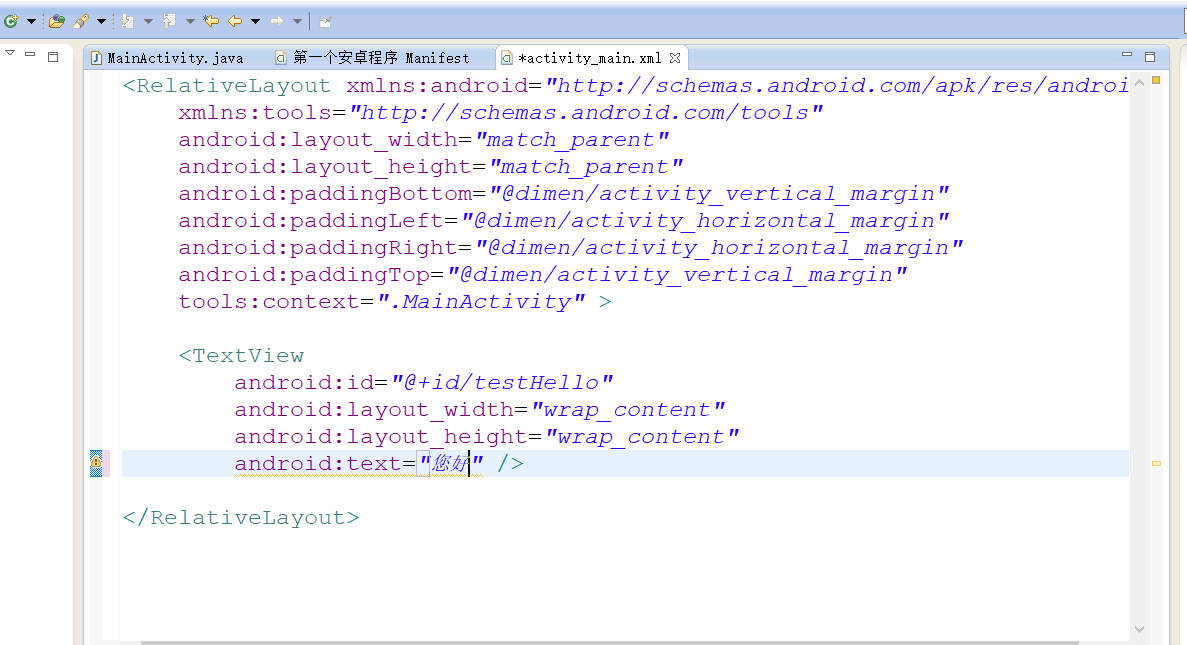Screen dimensions: 1187x645
Task: Click the yellow overview ruler top indicator
Action: pyautogui.click(x=1156, y=79)
